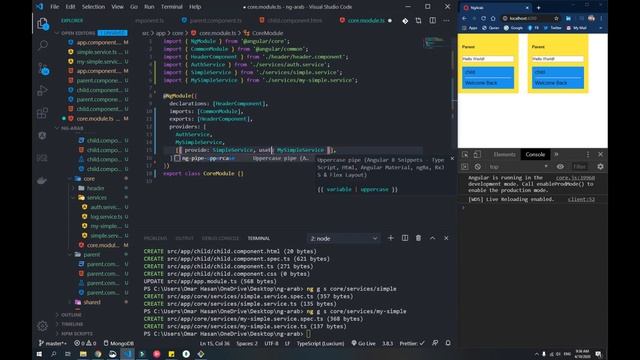Switch to DevTools Elements tab

(504, 154)
